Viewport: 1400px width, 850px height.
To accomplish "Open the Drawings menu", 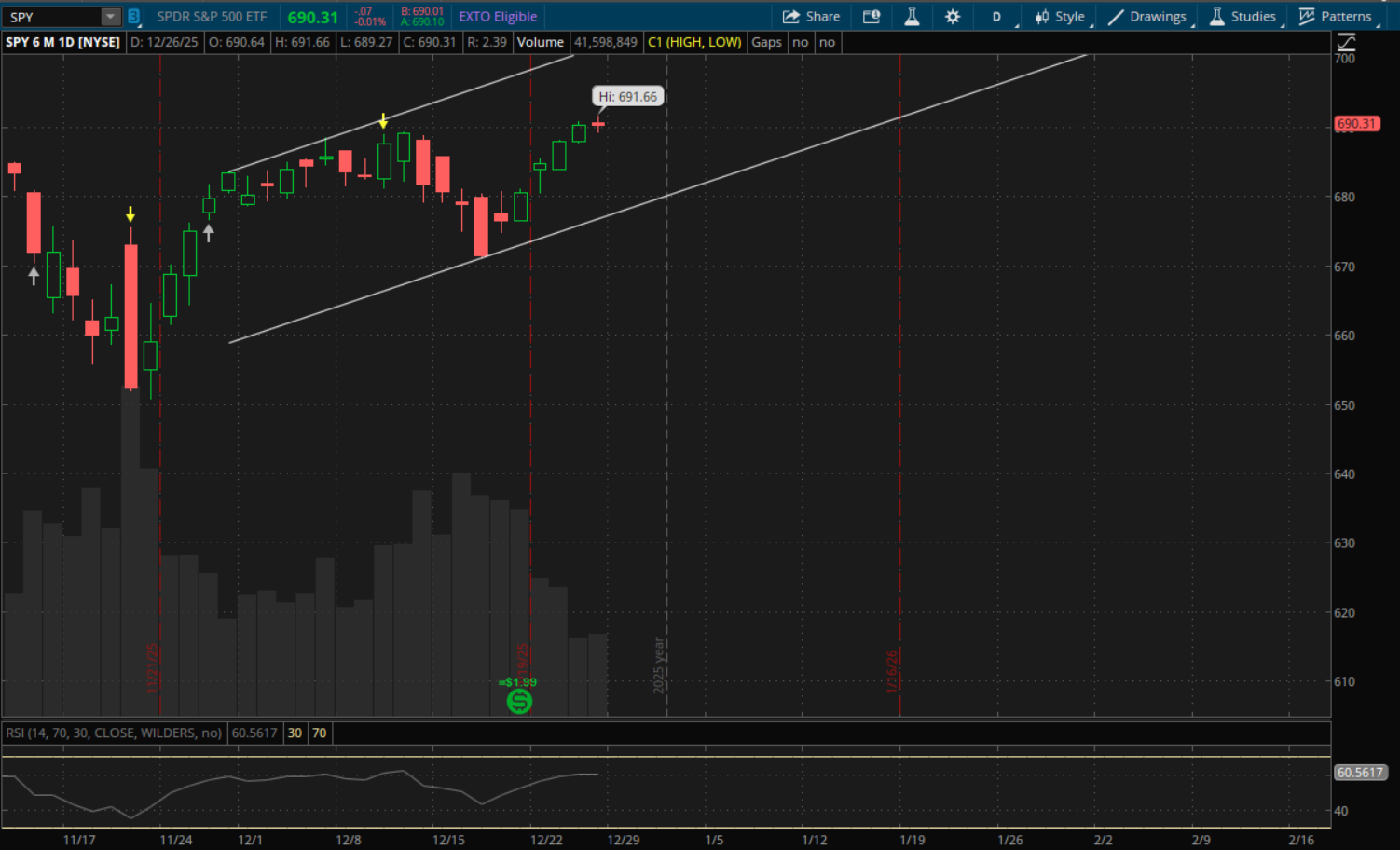I will tap(1147, 17).
